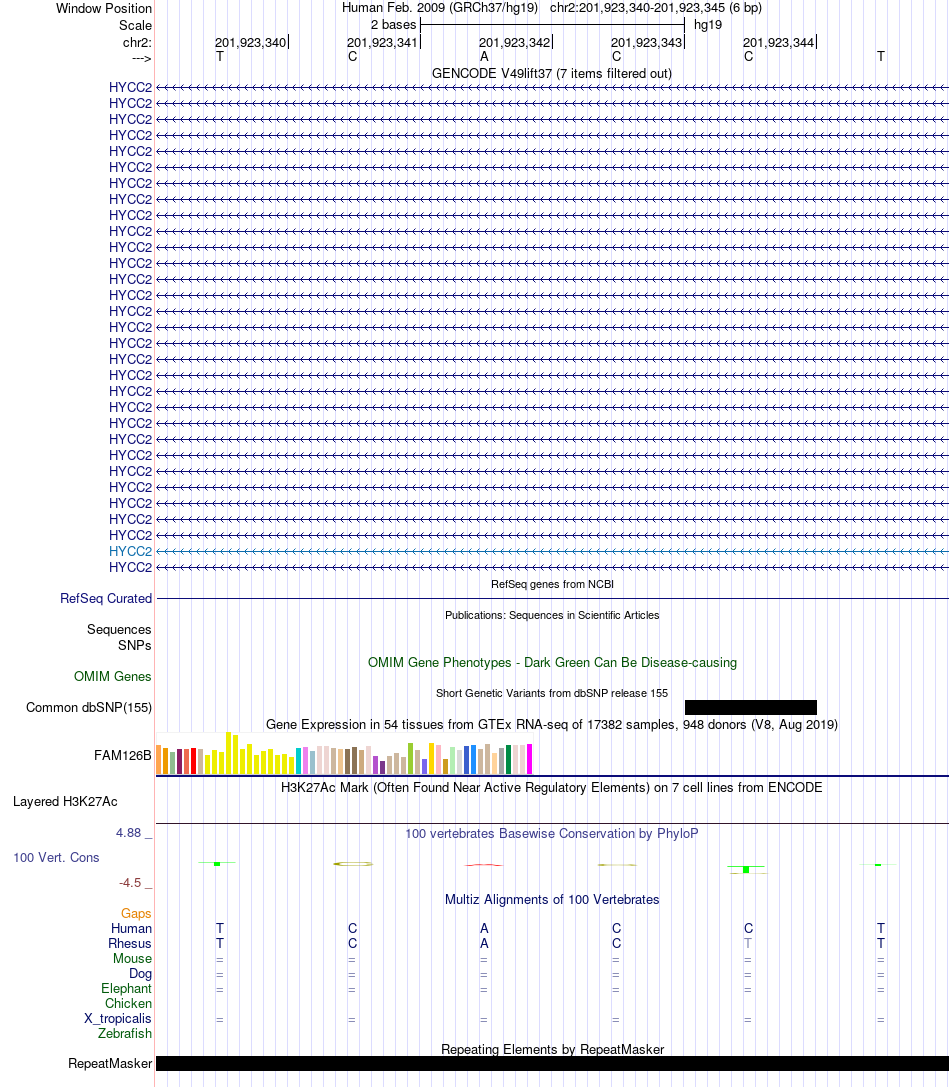Click the A base in the reference sequence row
The width and height of the screenshot is (950, 1087).
tap(484, 57)
